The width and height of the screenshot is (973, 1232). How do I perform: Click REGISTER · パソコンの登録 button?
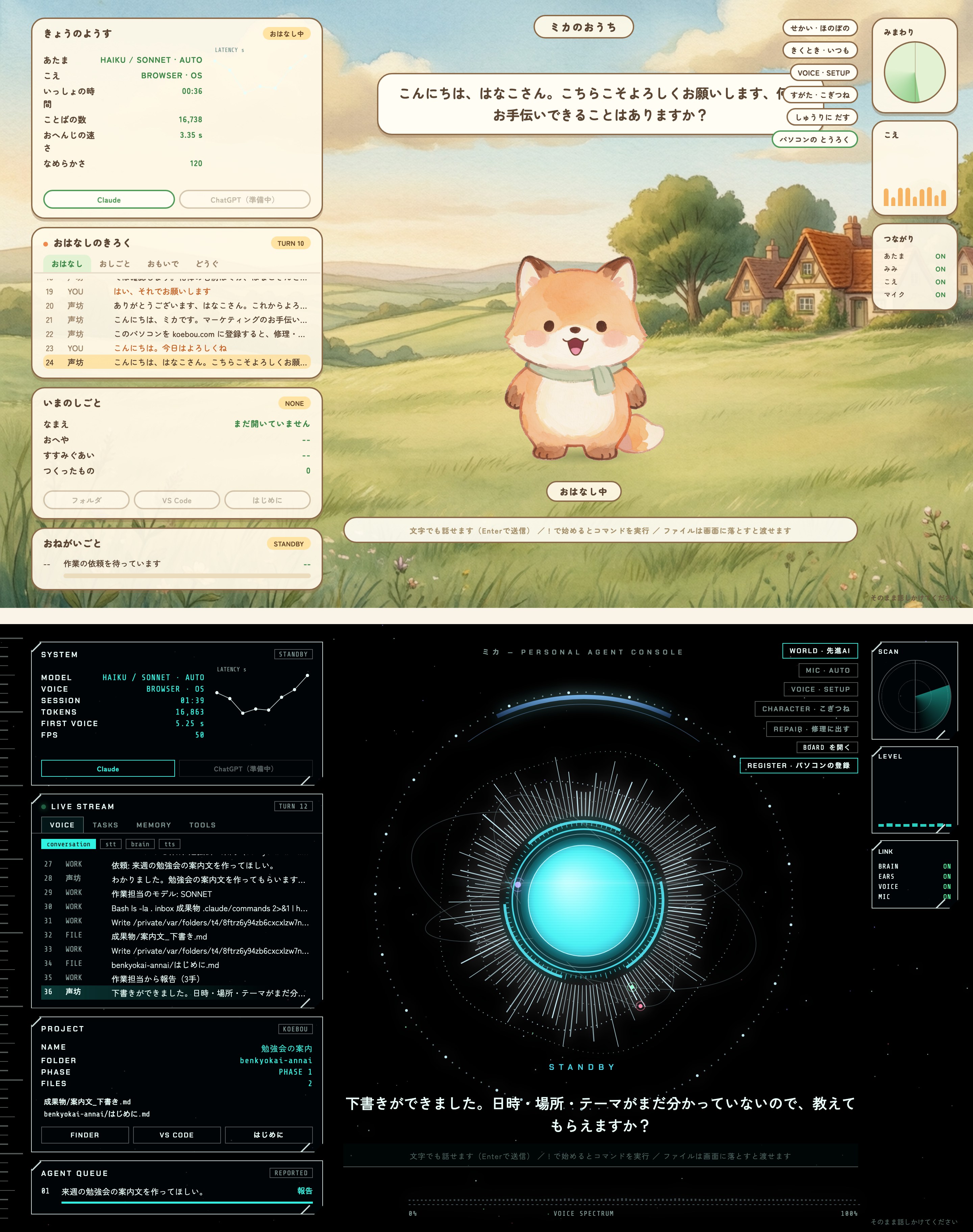click(x=799, y=766)
